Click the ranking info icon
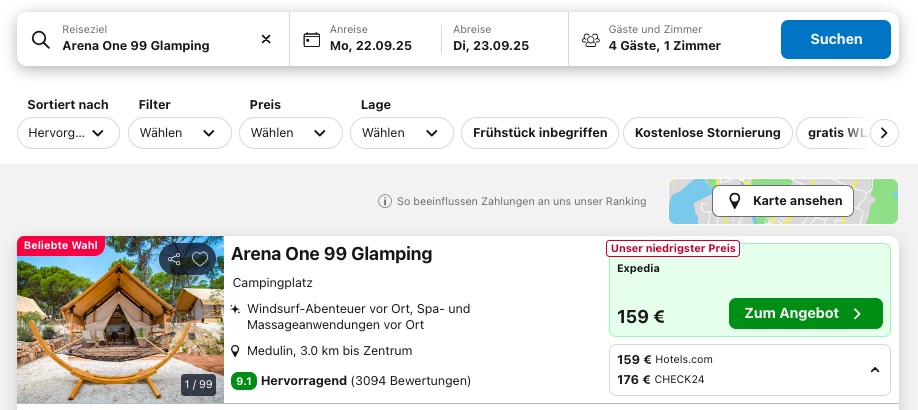The width and height of the screenshot is (918, 410). tap(385, 201)
